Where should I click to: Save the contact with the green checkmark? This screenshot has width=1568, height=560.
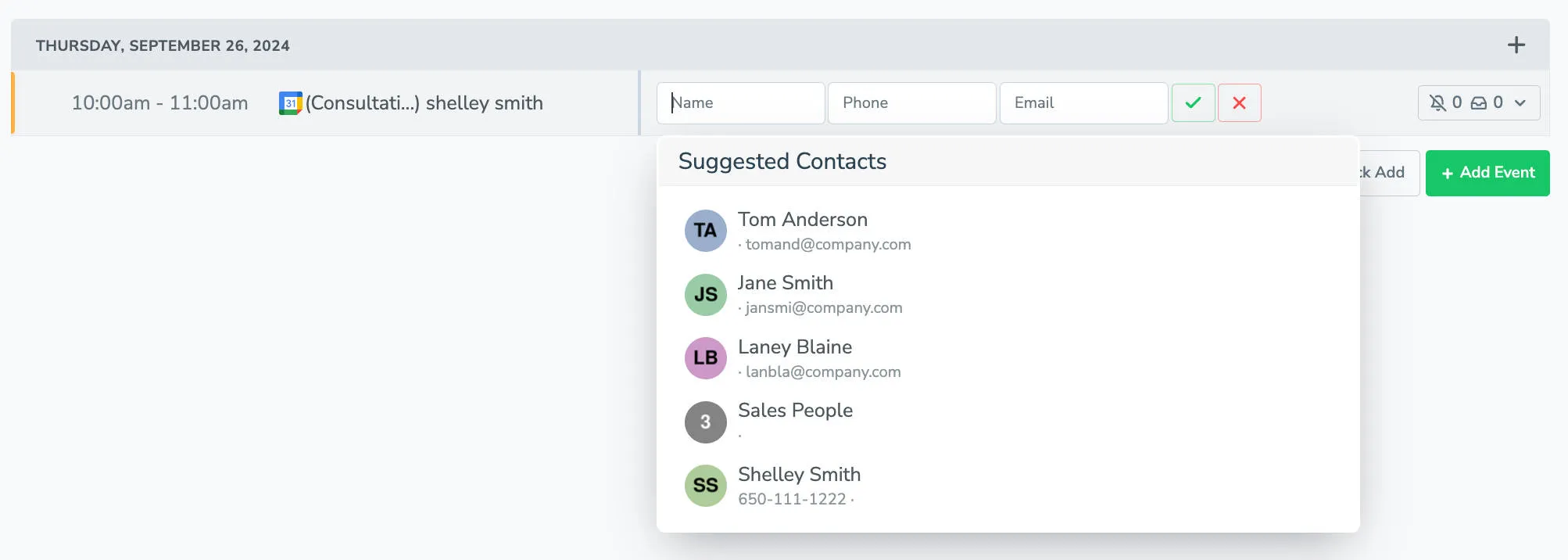pyautogui.click(x=1193, y=102)
